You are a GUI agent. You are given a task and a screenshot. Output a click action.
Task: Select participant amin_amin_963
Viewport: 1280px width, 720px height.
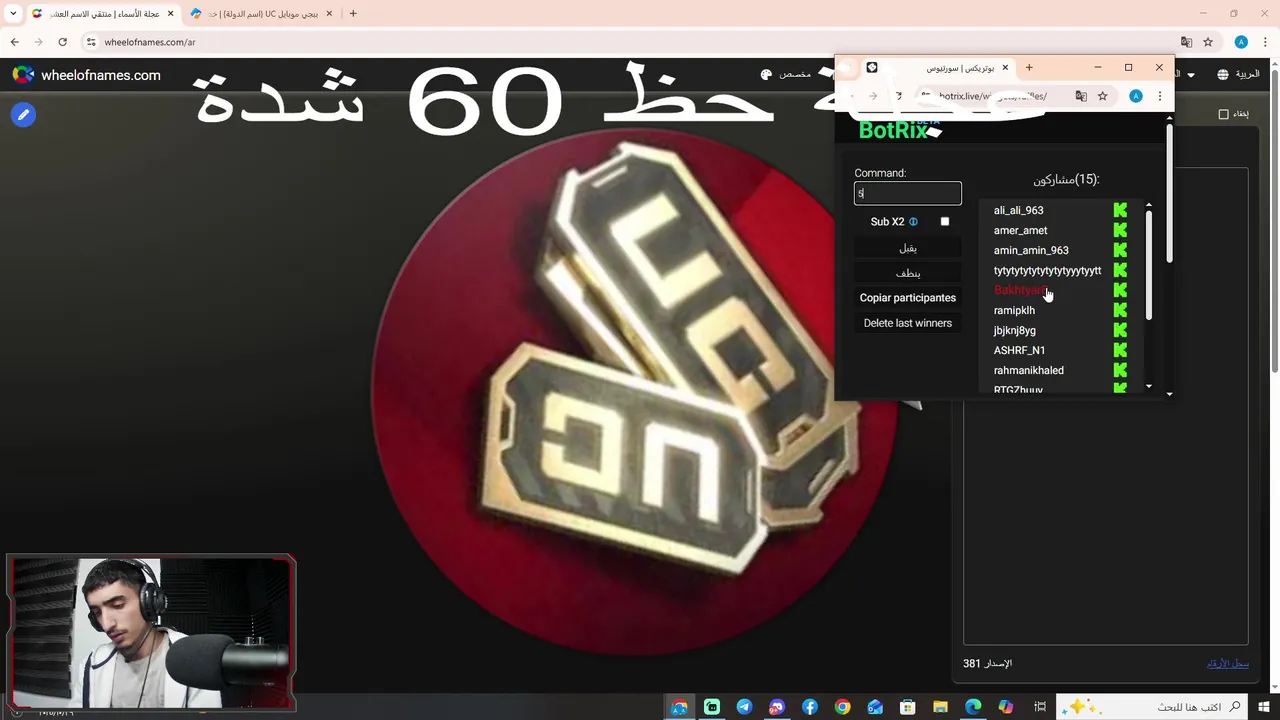coord(1031,250)
